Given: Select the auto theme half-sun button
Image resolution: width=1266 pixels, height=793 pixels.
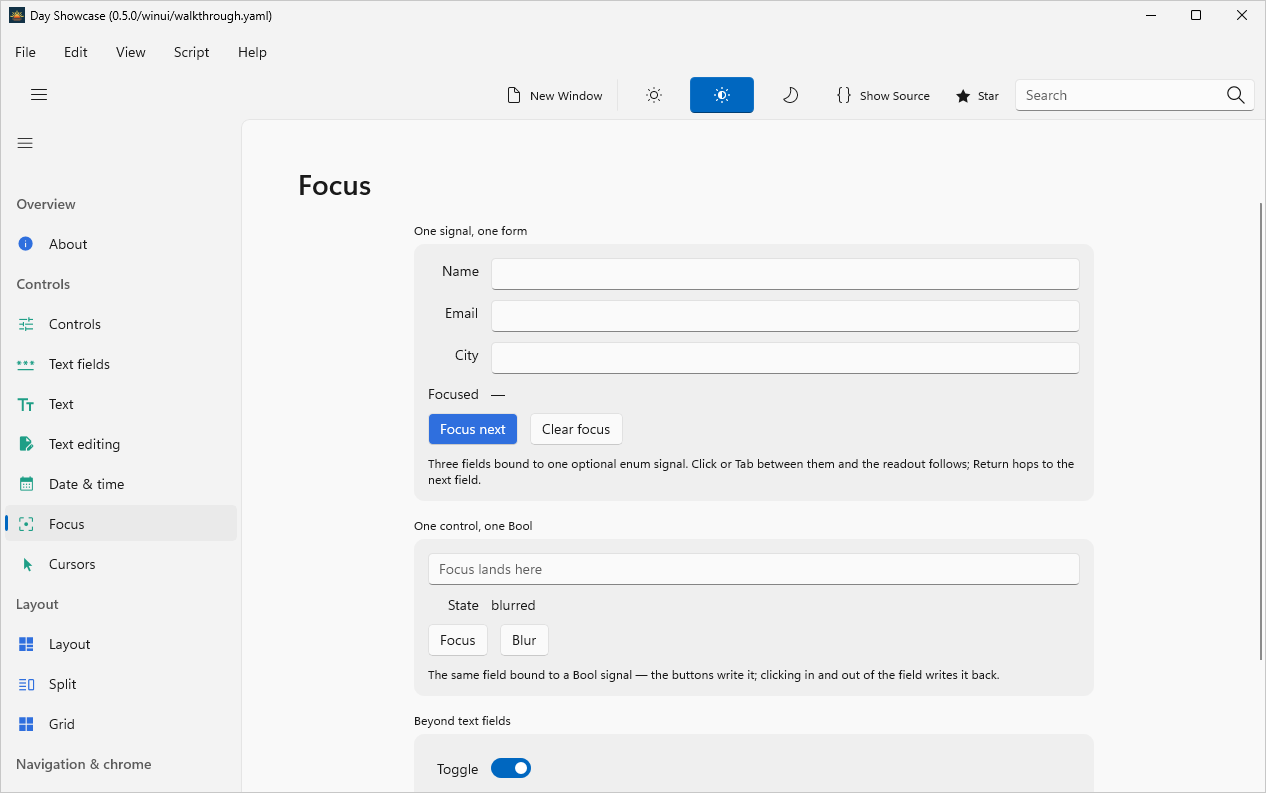Looking at the screenshot, I should click(722, 95).
